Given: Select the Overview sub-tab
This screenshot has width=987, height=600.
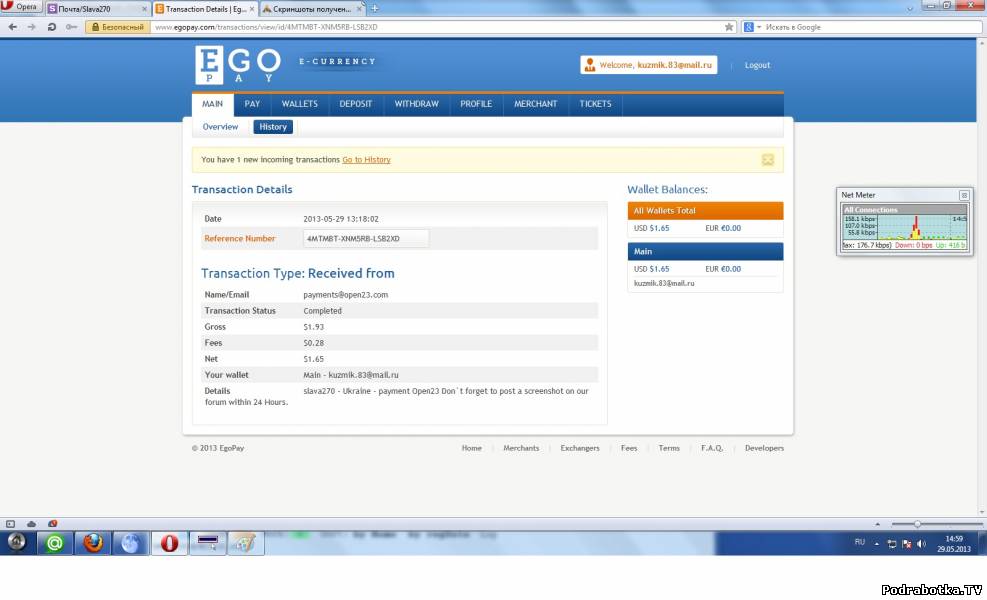Looking at the screenshot, I should click(x=220, y=127).
